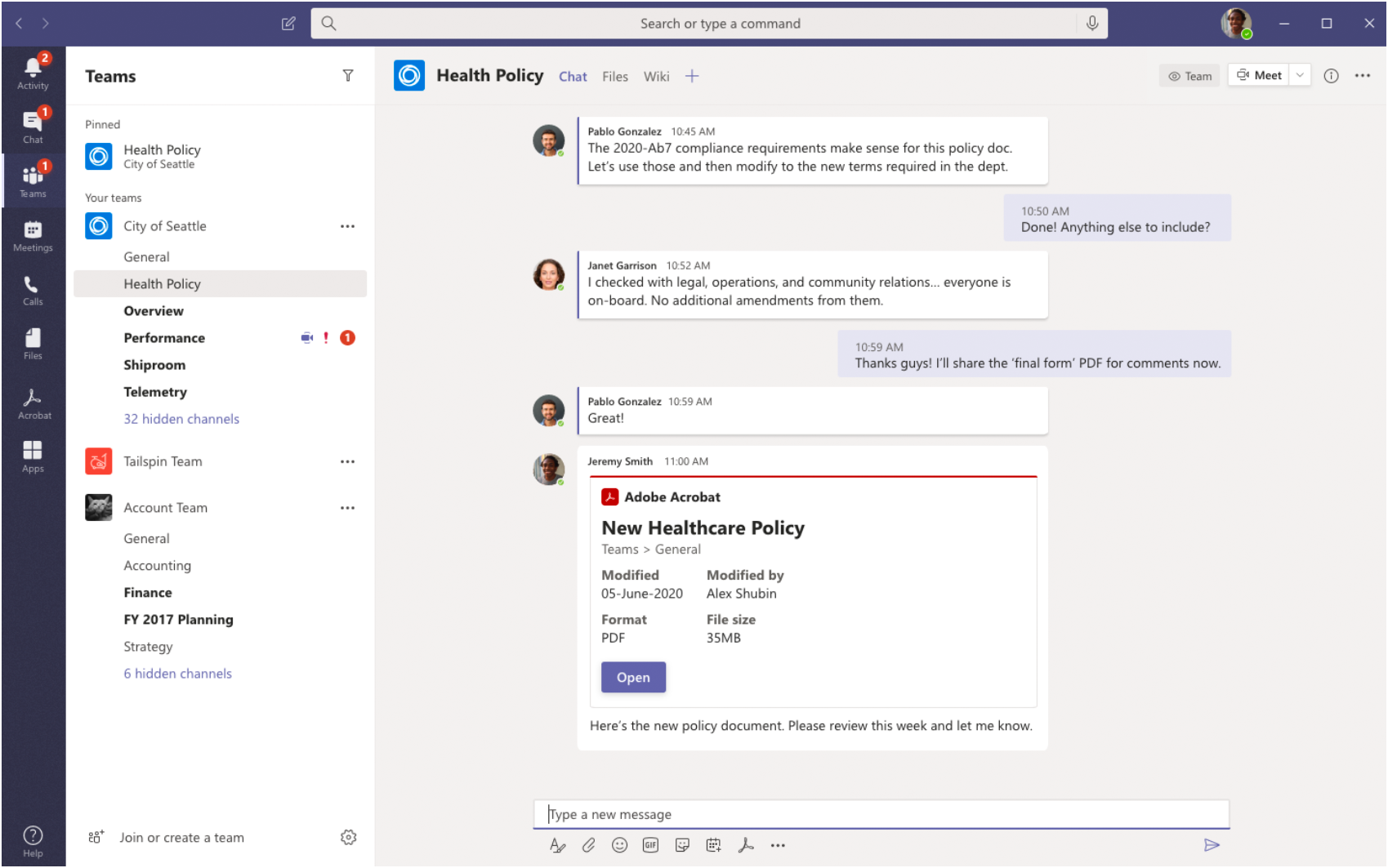1388x868 pixels.
Task: Open the GIF picker
Action: pyautogui.click(x=650, y=845)
